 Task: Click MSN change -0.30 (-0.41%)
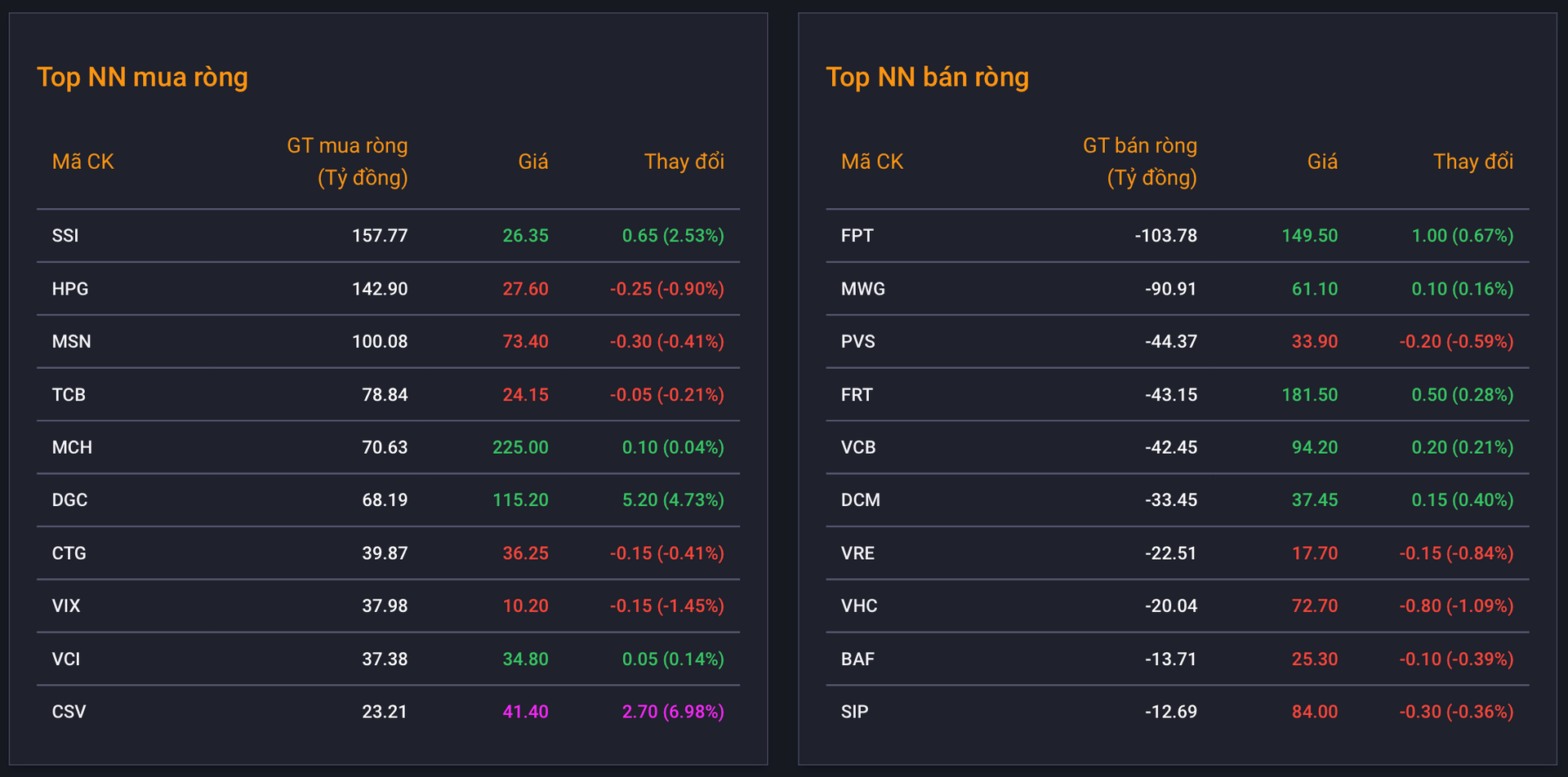coord(667,341)
